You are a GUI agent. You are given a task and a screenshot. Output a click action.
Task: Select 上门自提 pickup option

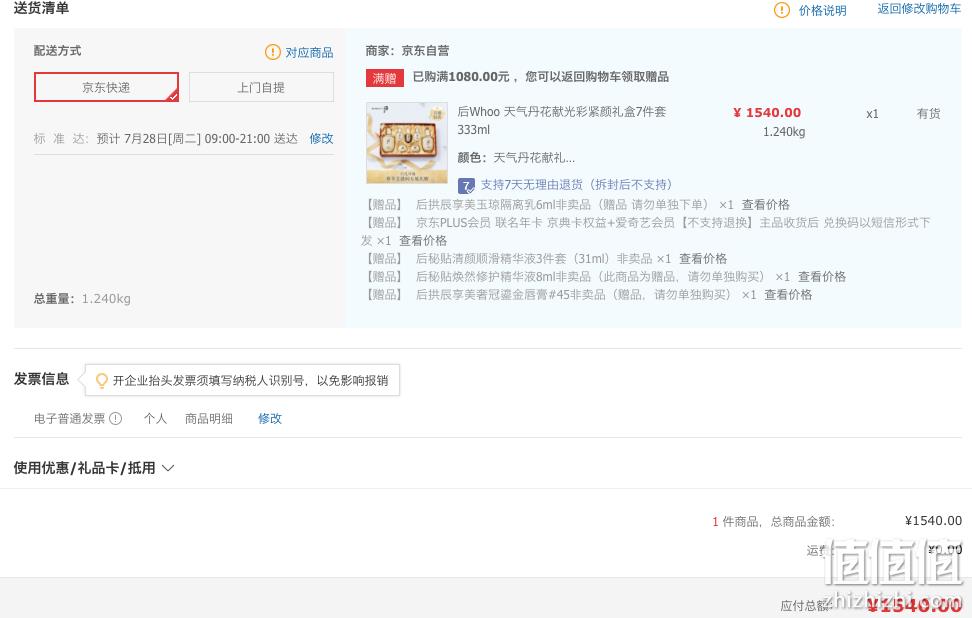click(x=261, y=87)
